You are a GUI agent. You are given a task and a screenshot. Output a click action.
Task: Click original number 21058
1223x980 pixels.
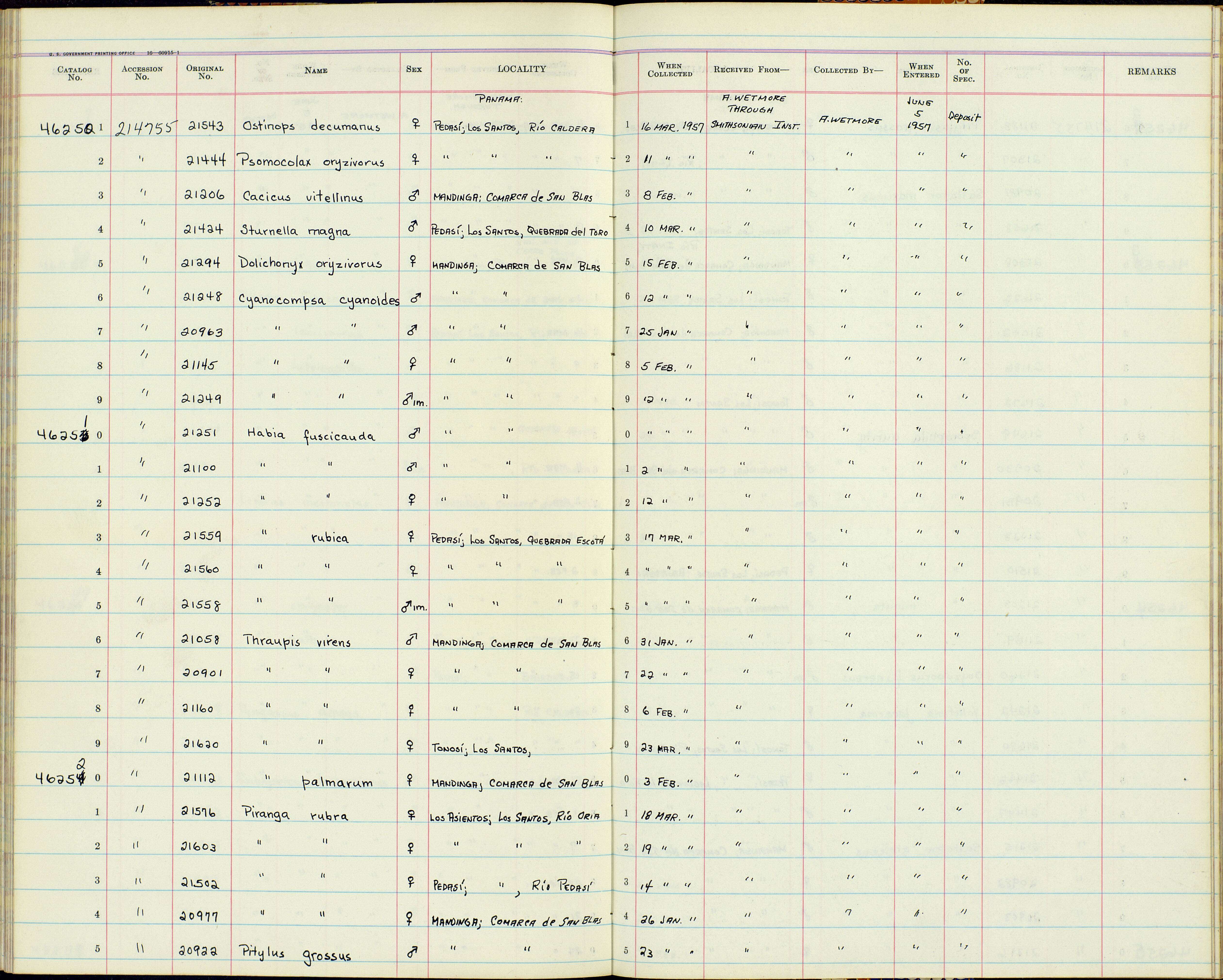200,639
